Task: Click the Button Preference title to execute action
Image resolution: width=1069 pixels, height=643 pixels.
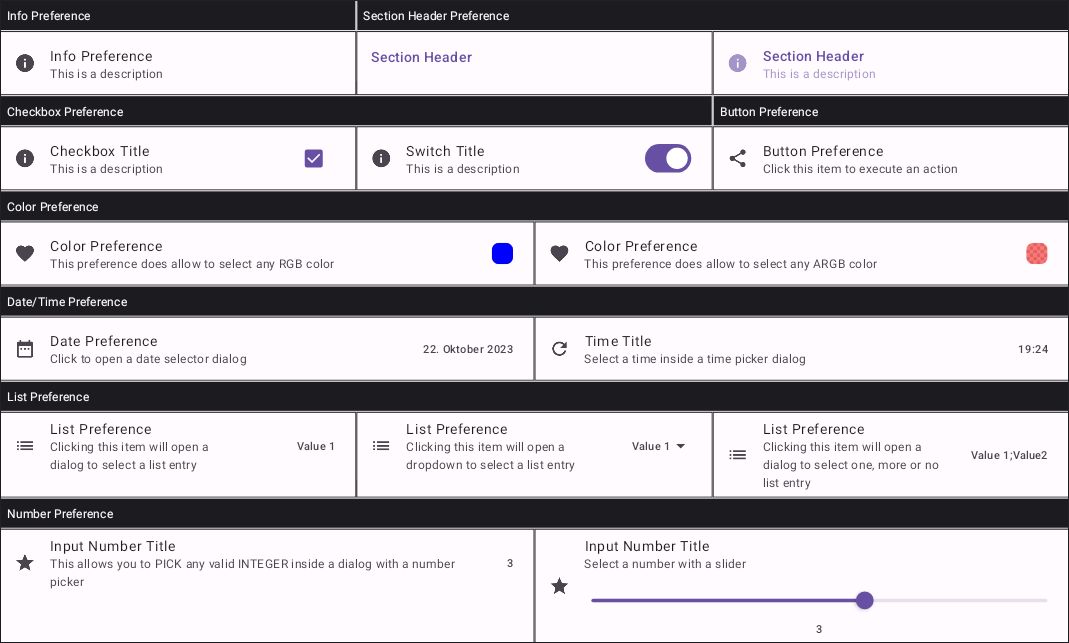Action: (x=822, y=151)
